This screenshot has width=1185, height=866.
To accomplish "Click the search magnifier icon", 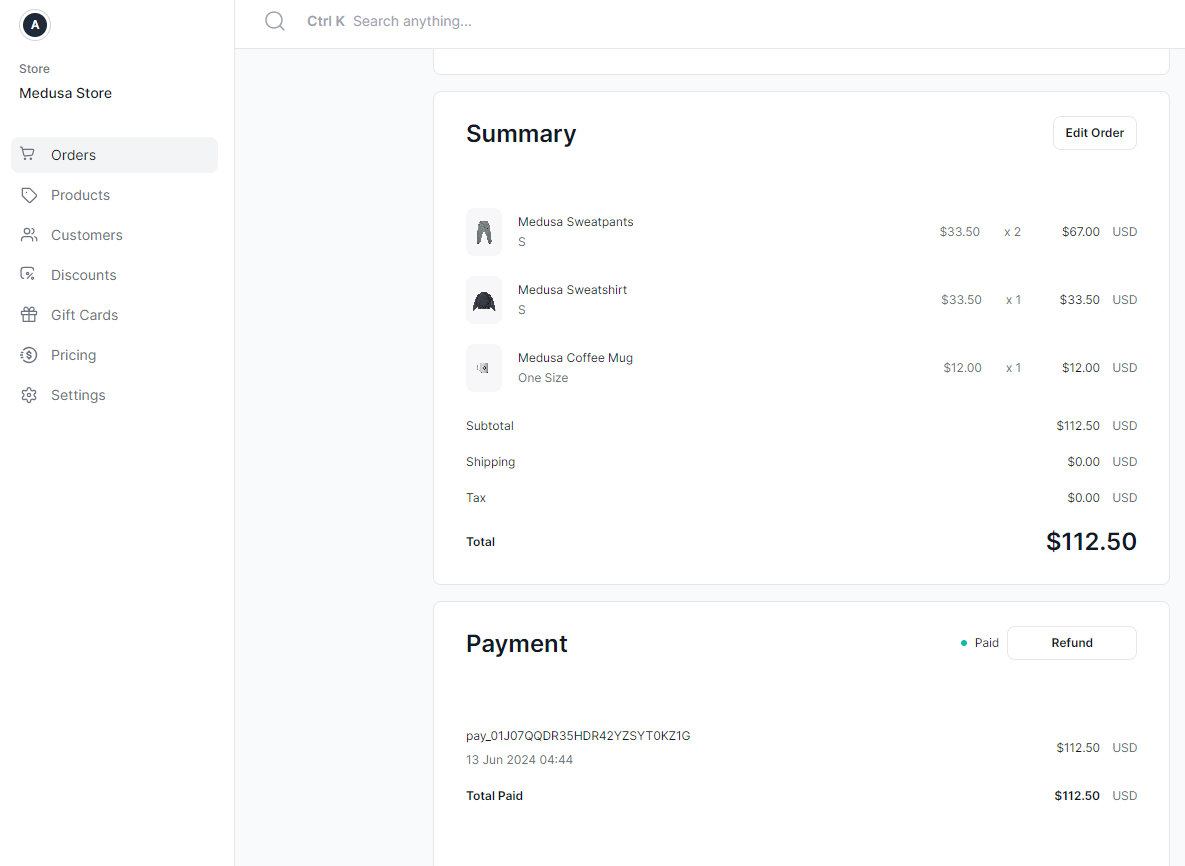I will point(275,21).
